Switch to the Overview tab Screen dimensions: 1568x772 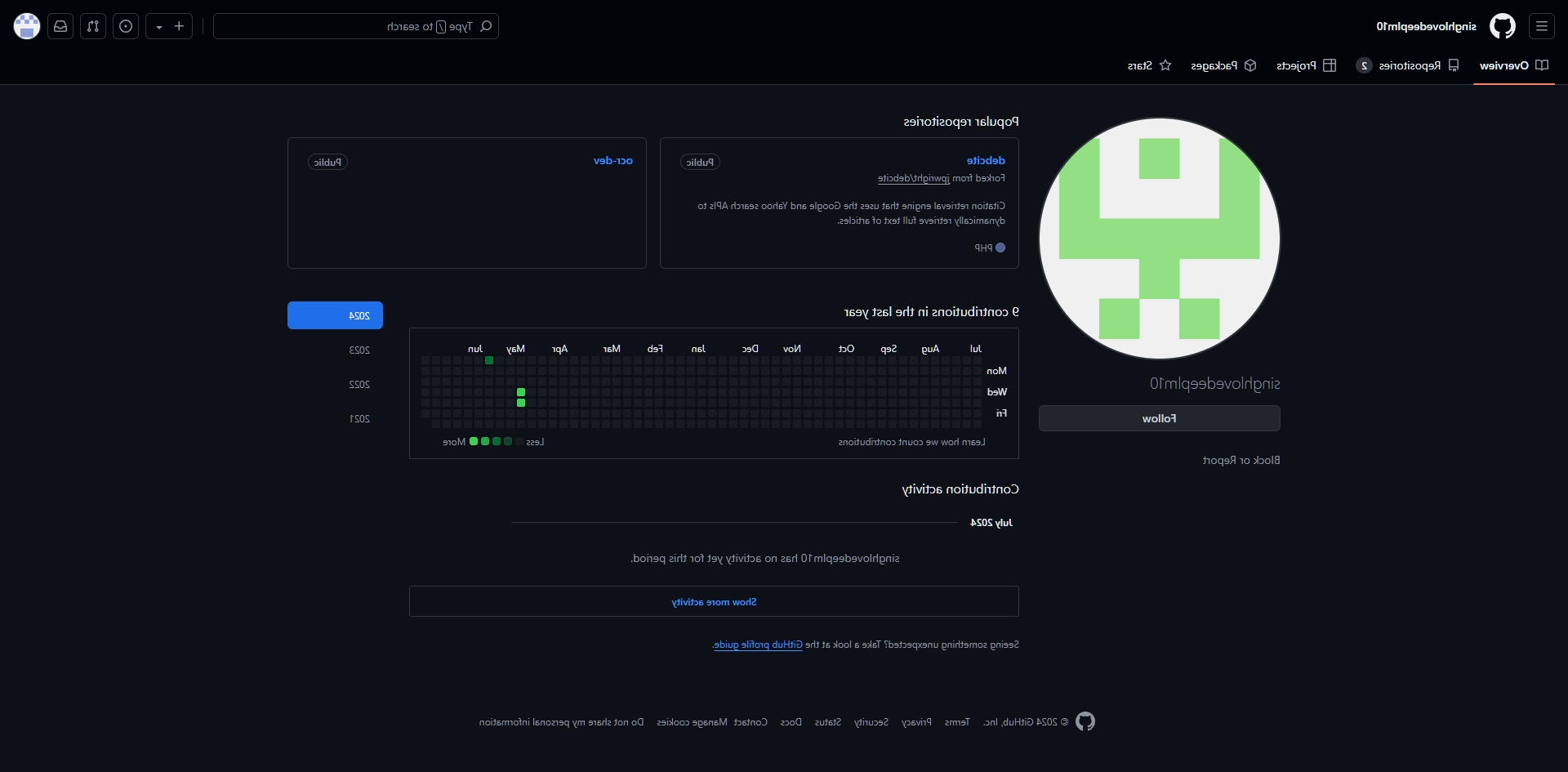[1514, 65]
